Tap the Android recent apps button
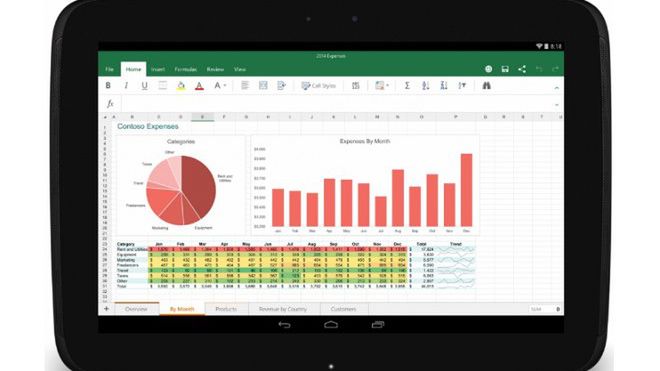Screen dimensions: 660x371 pos(378,324)
